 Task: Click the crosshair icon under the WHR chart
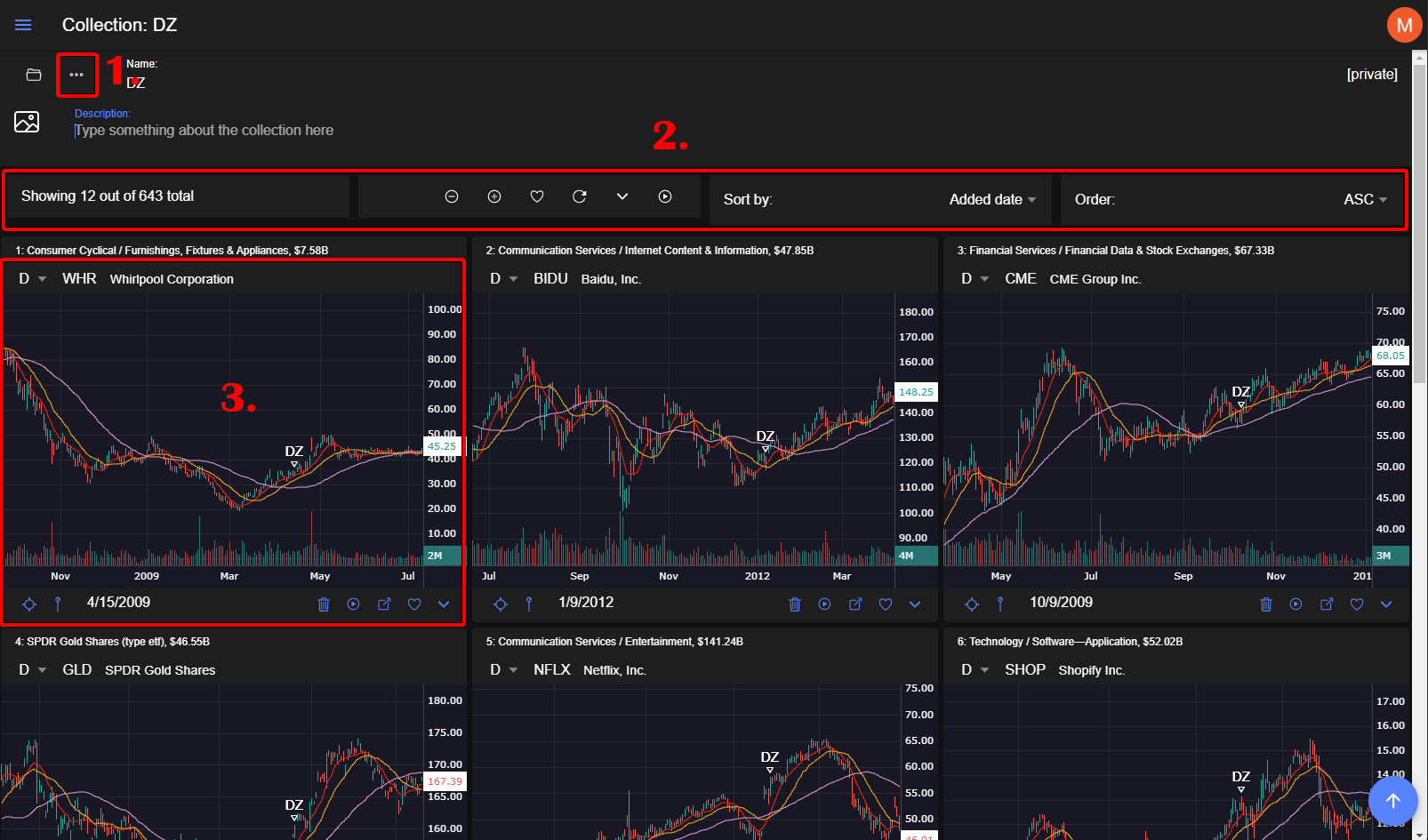(29, 604)
